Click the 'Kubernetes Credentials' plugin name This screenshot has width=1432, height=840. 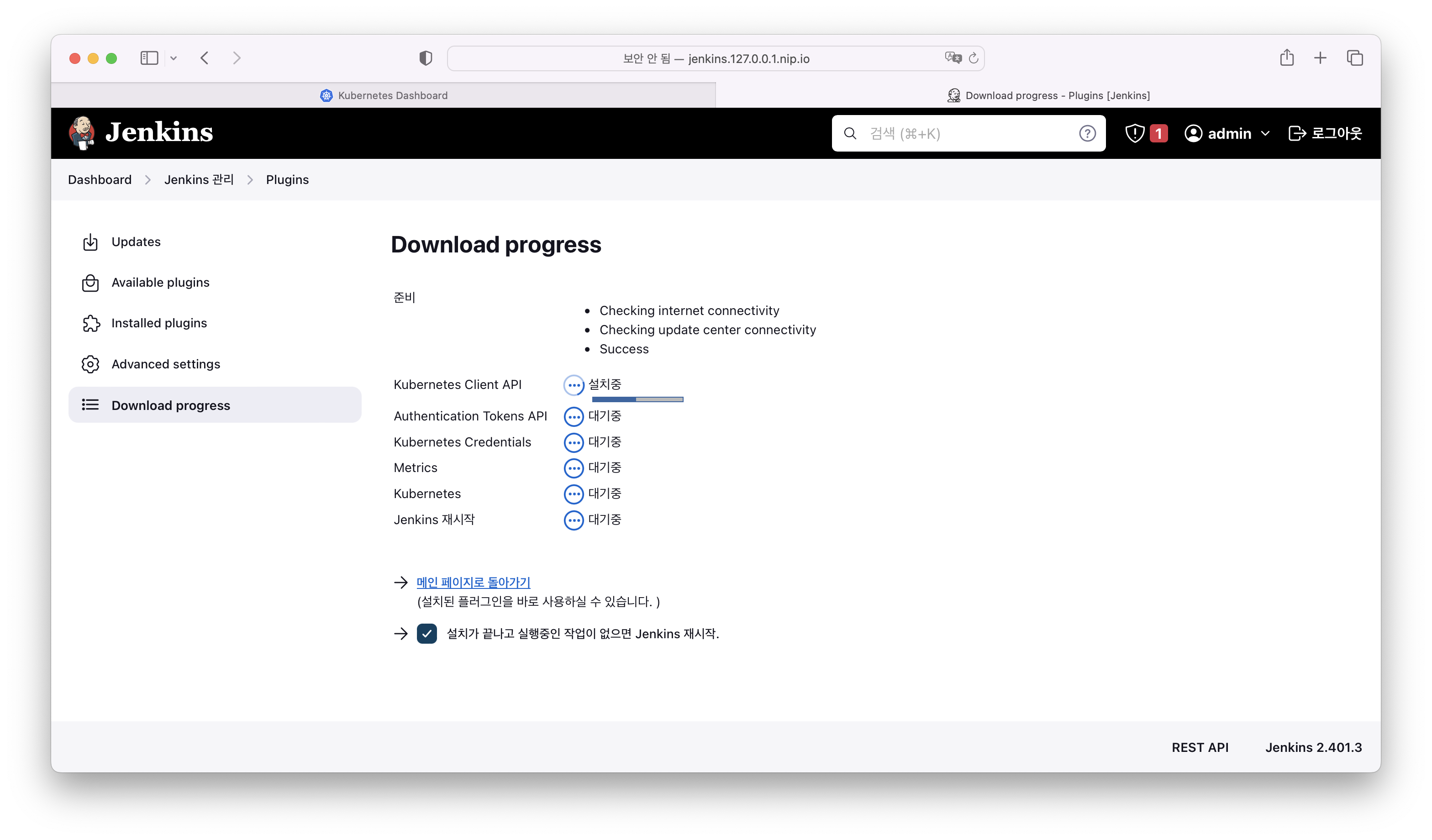pyautogui.click(x=462, y=442)
